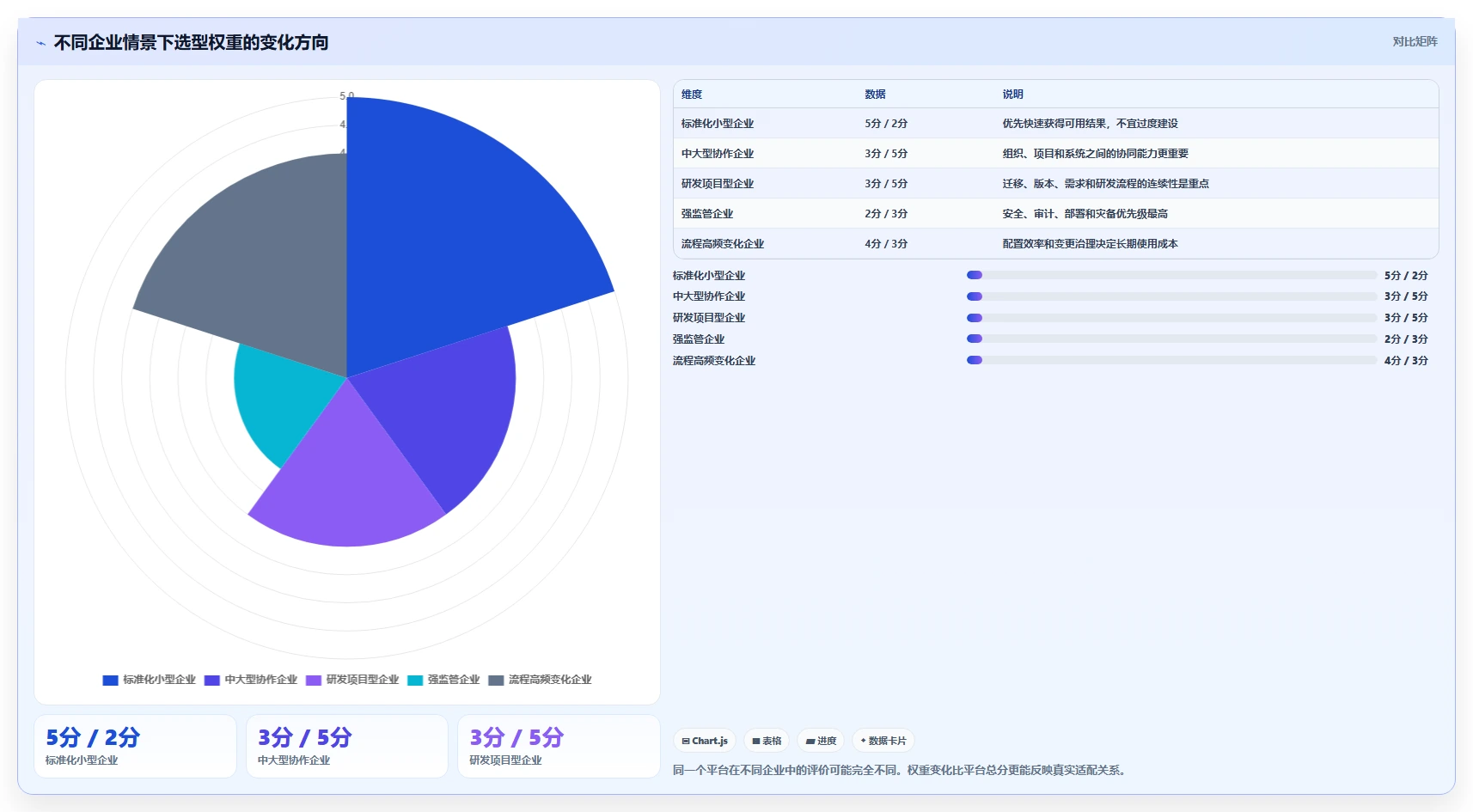Toggle the 研发项目型企业 legend swatch

(314, 680)
